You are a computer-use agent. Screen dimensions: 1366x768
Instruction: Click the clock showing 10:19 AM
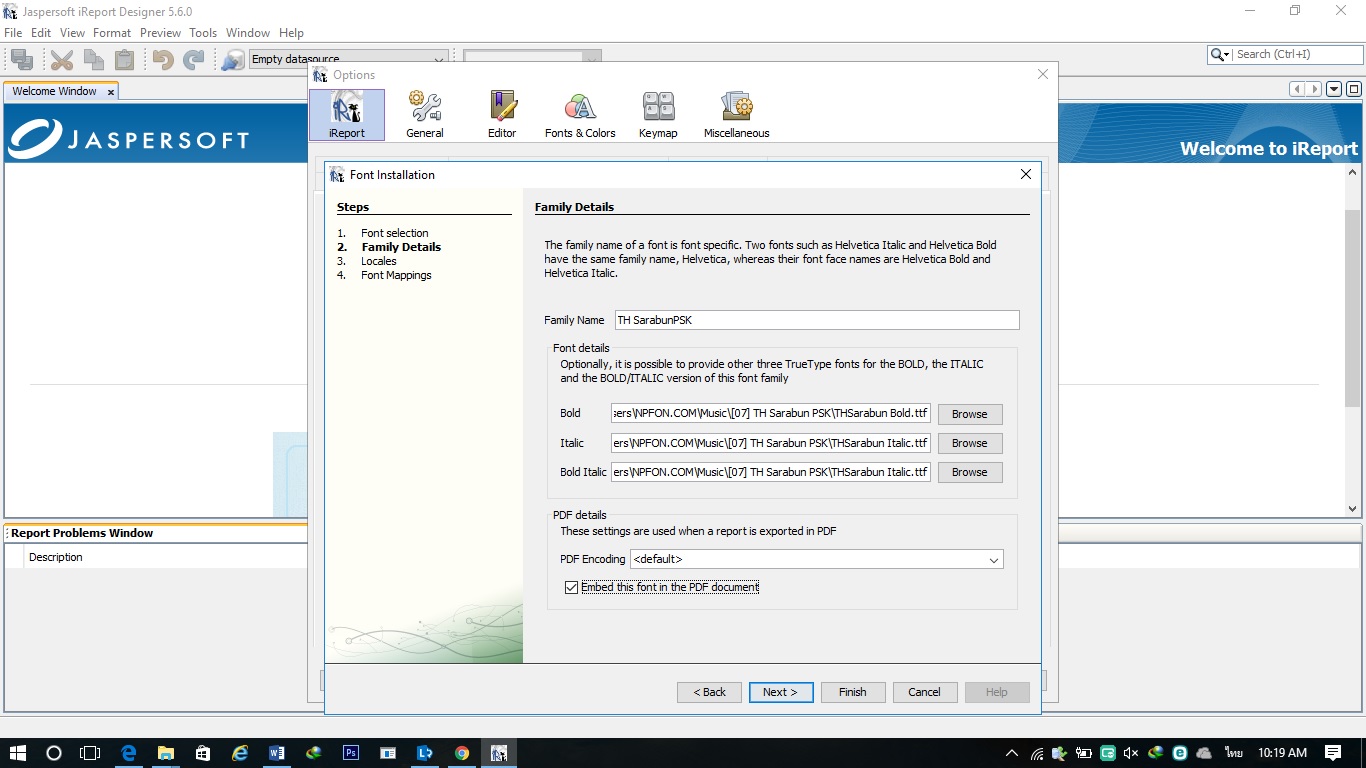pos(1283,753)
